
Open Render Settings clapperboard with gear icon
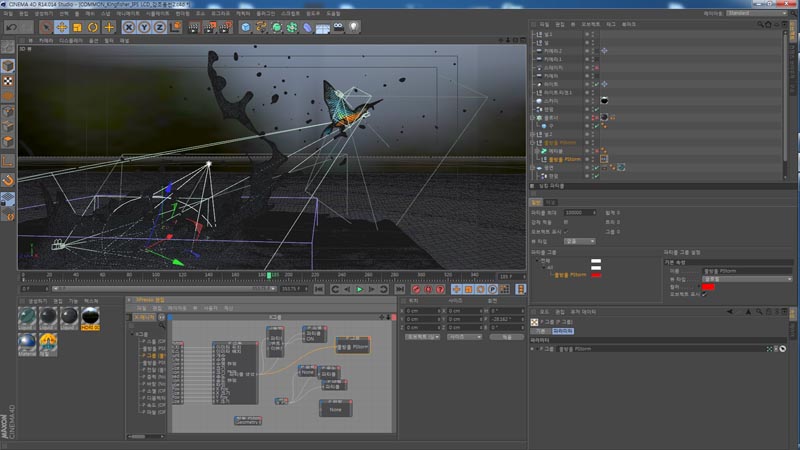225,27
